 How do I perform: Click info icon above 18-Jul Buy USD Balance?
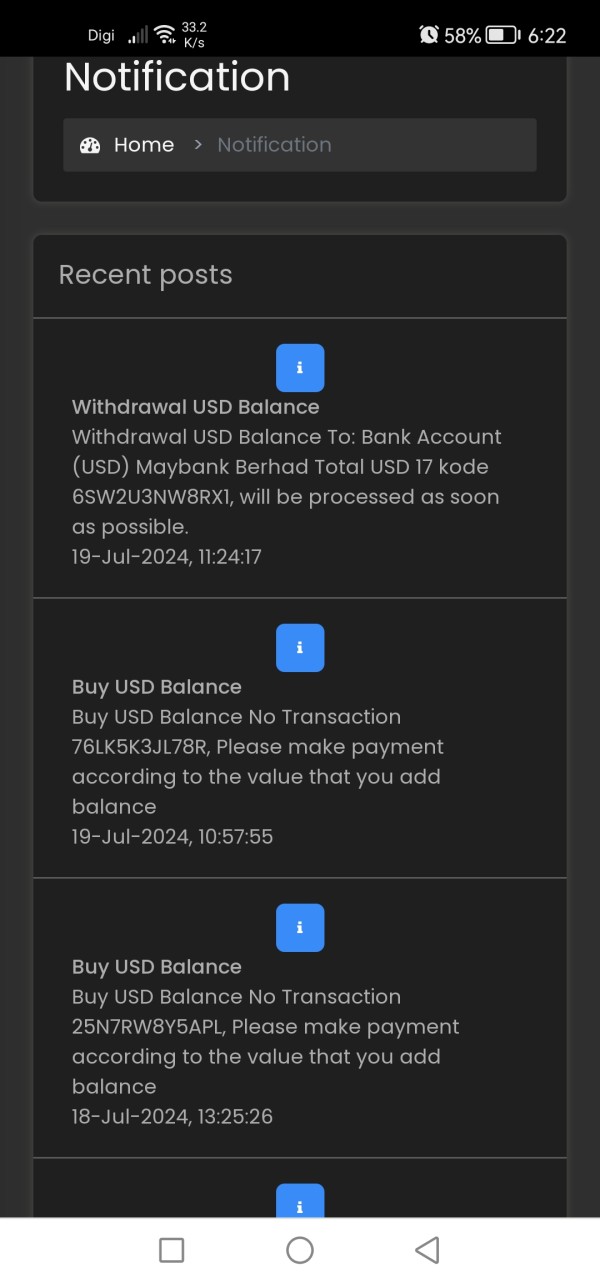pyautogui.click(x=300, y=927)
